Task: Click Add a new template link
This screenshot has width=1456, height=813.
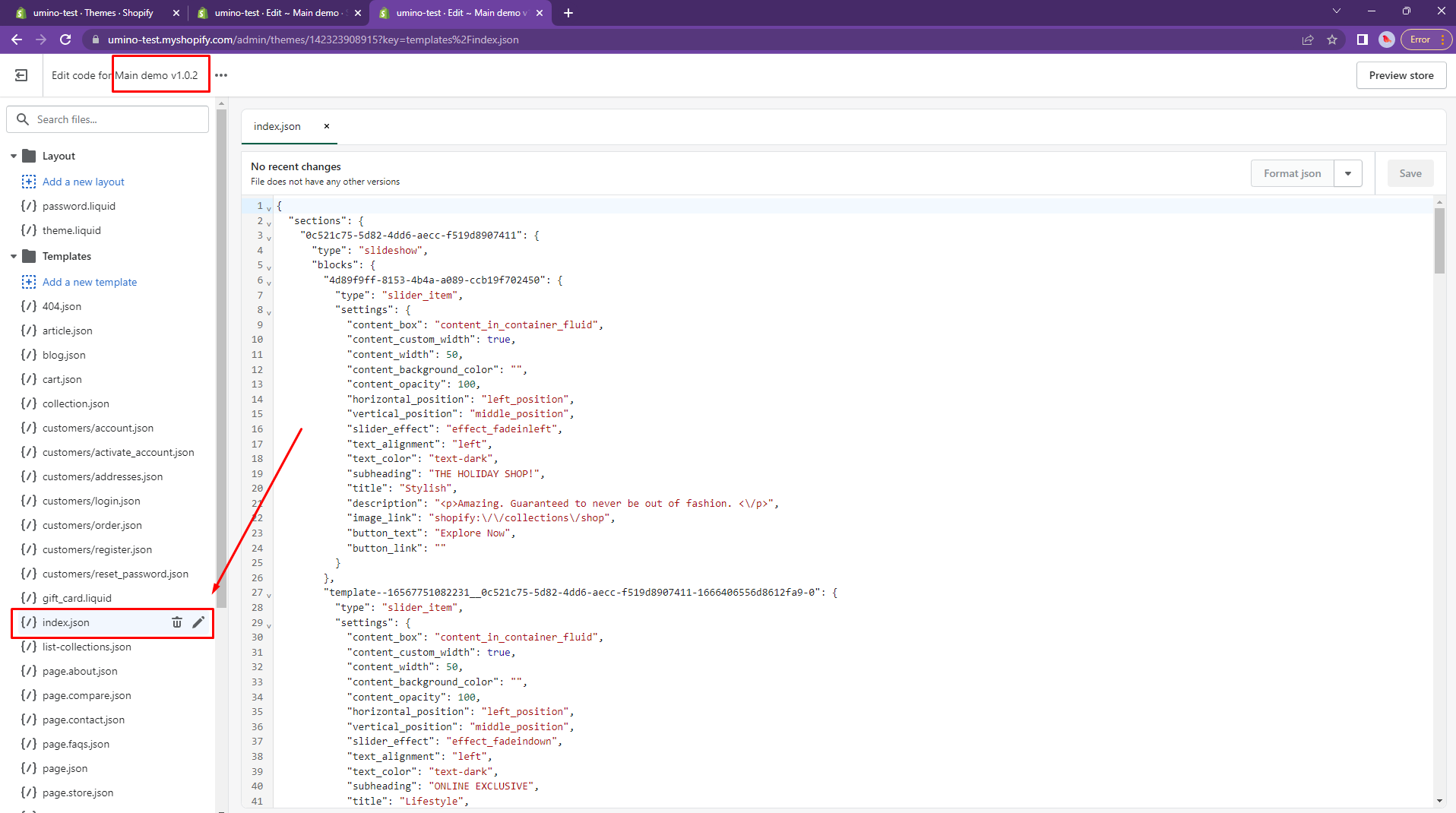Action: [x=90, y=282]
